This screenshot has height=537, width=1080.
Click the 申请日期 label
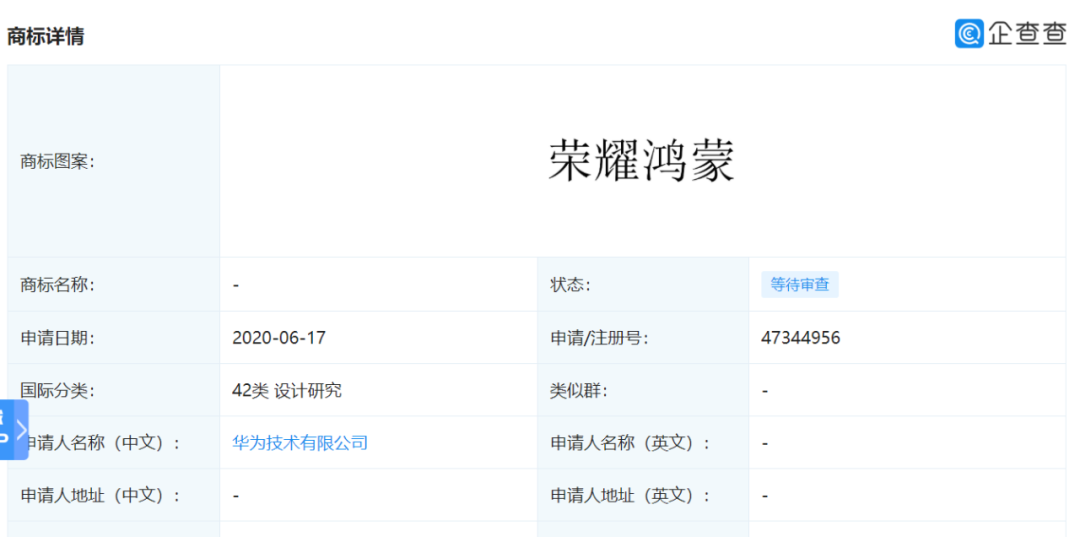tap(57, 338)
